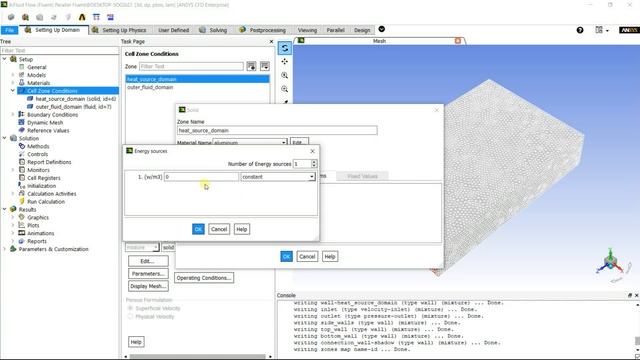The height and width of the screenshot is (360, 640).
Task: Open the User Defined ribbon tab
Action: click(x=173, y=30)
